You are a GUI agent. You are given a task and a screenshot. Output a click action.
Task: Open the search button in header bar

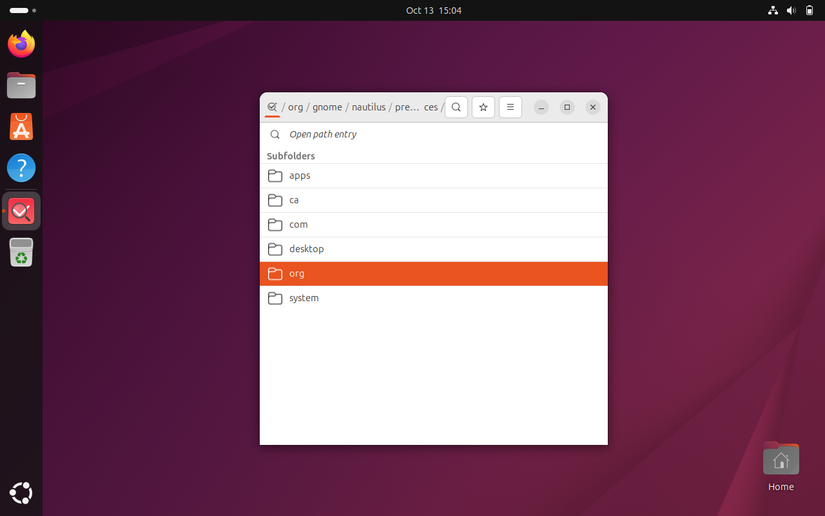coord(456,107)
